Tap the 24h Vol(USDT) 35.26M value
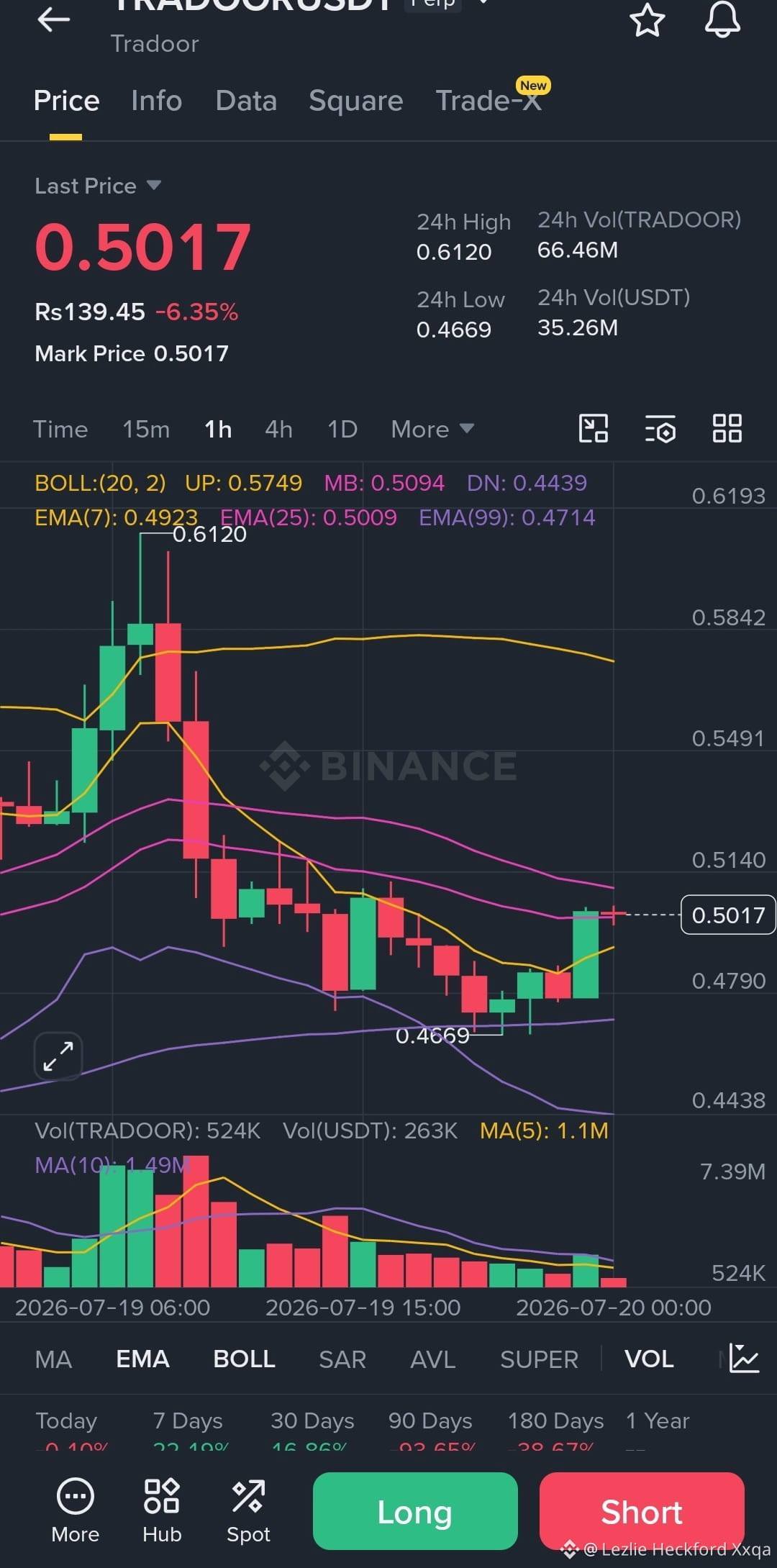777x1568 pixels. [x=578, y=327]
